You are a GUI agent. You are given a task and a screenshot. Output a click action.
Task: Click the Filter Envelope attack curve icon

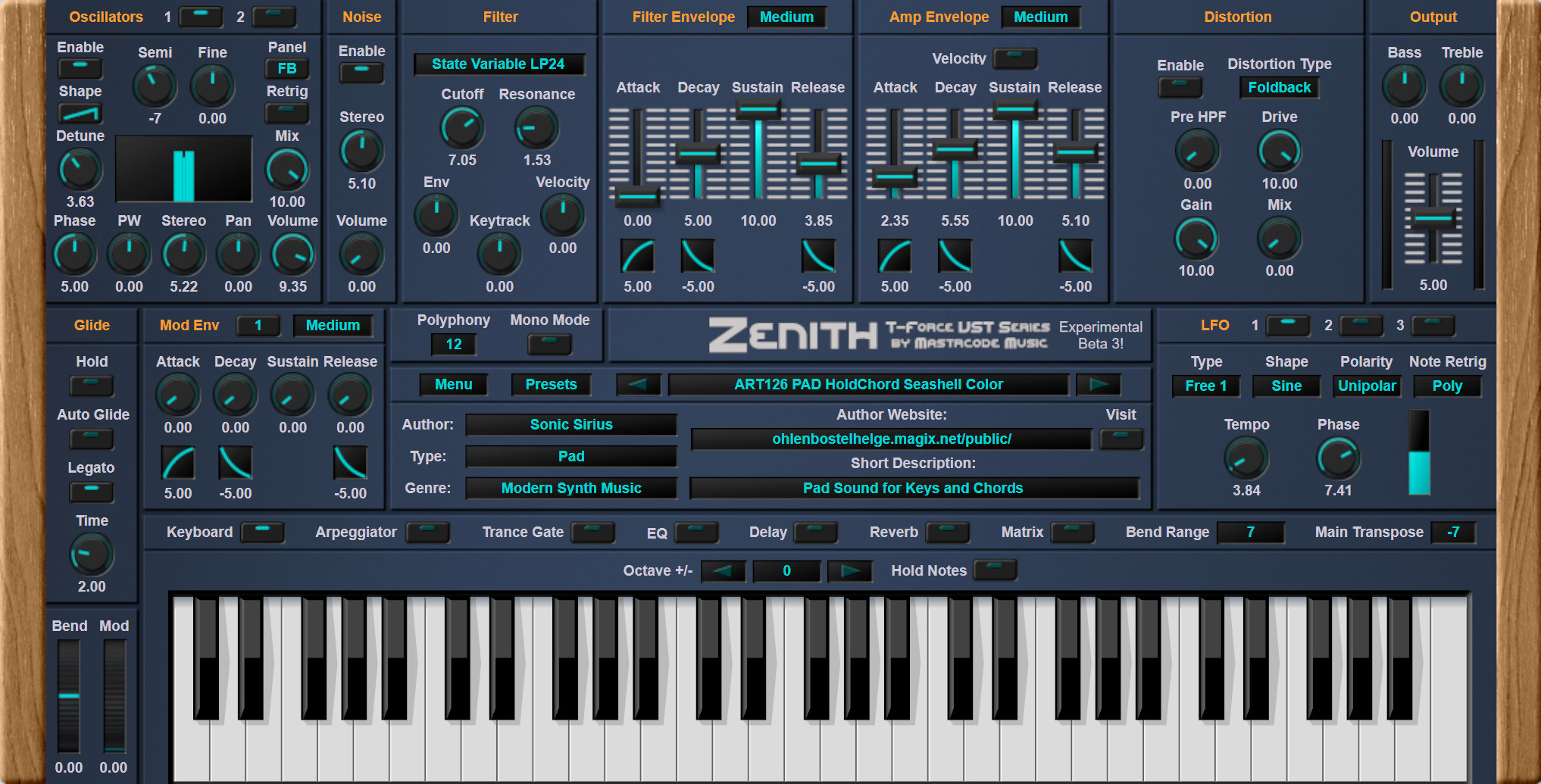(x=637, y=256)
